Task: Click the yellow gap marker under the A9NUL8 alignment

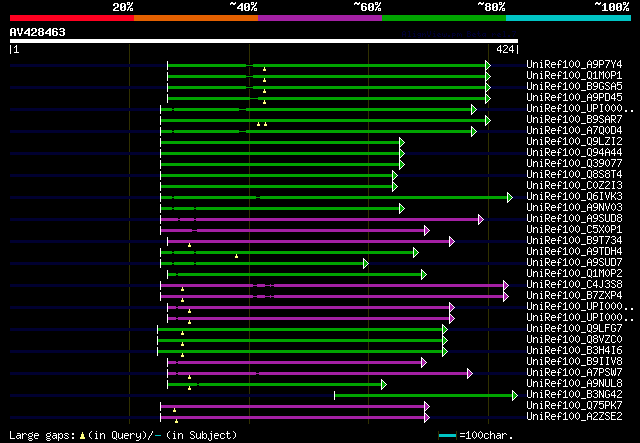Action: 189,388
